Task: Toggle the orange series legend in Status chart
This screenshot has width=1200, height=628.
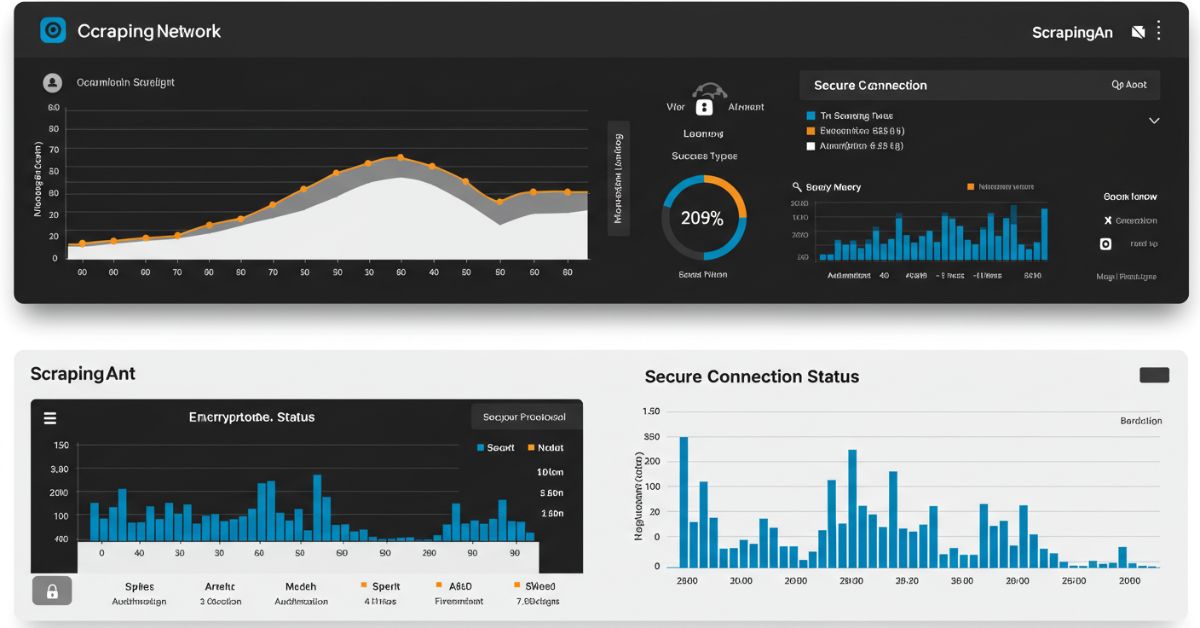Action: point(544,448)
